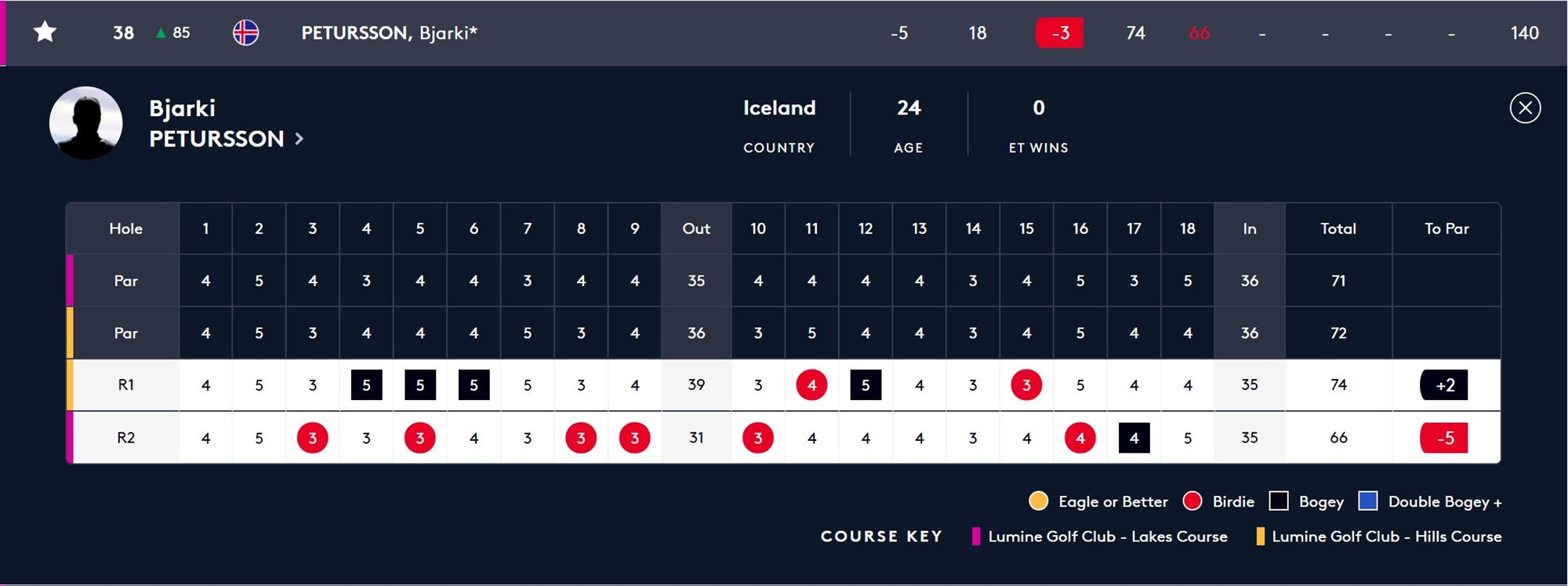Click the red 66 round two score
The height and width of the screenshot is (586, 1568).
point(1199,33)
